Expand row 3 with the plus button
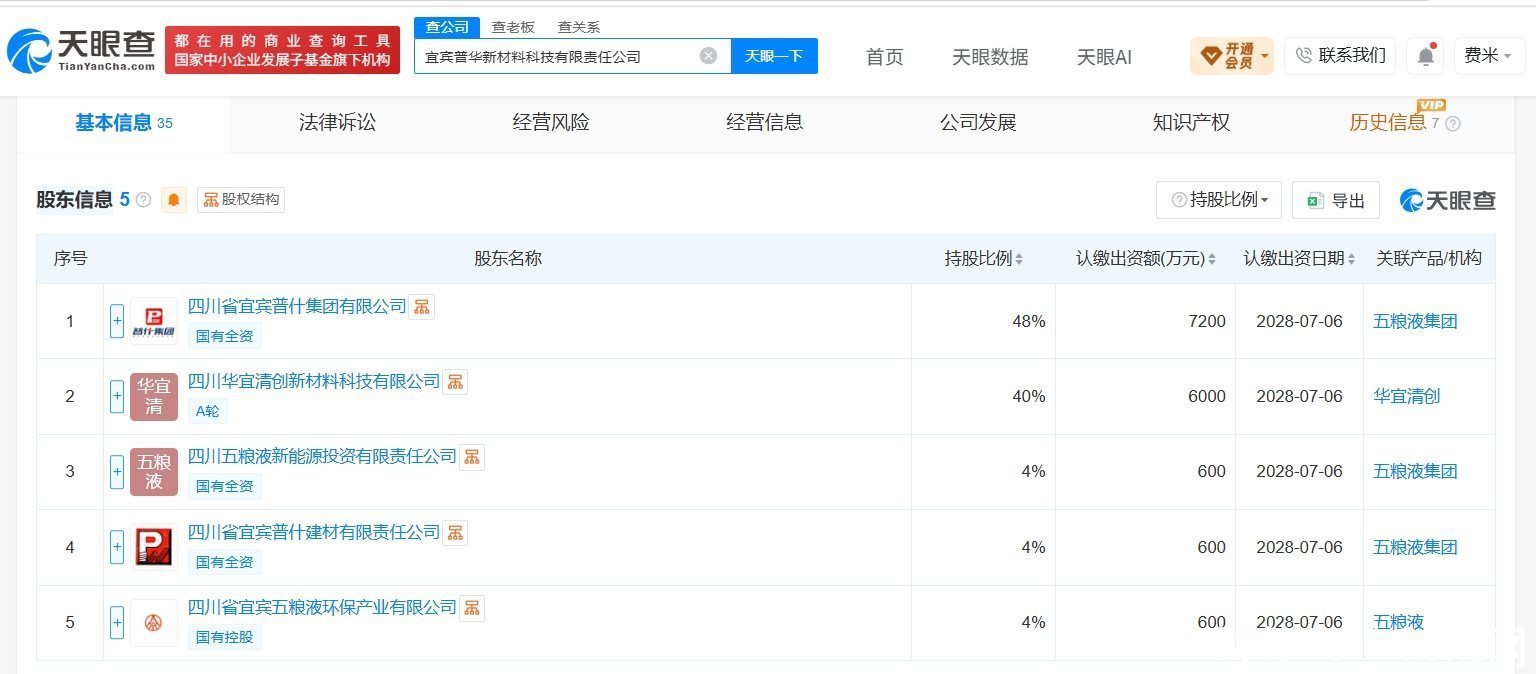 pyautogui.click(x=117, y=472)
